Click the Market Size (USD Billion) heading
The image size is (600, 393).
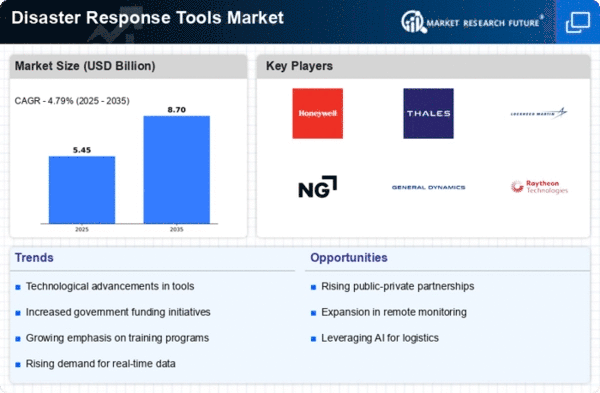(x=85, y=66)
